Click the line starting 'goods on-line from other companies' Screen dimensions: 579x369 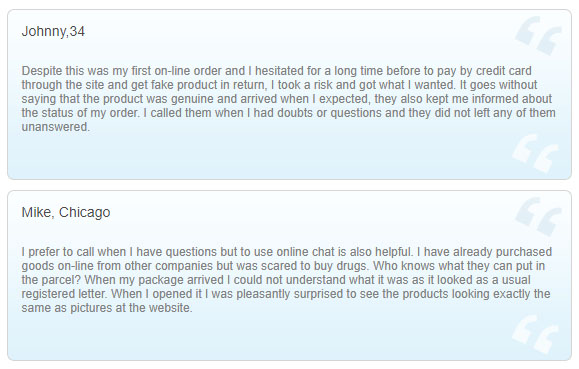click(283, 266)
